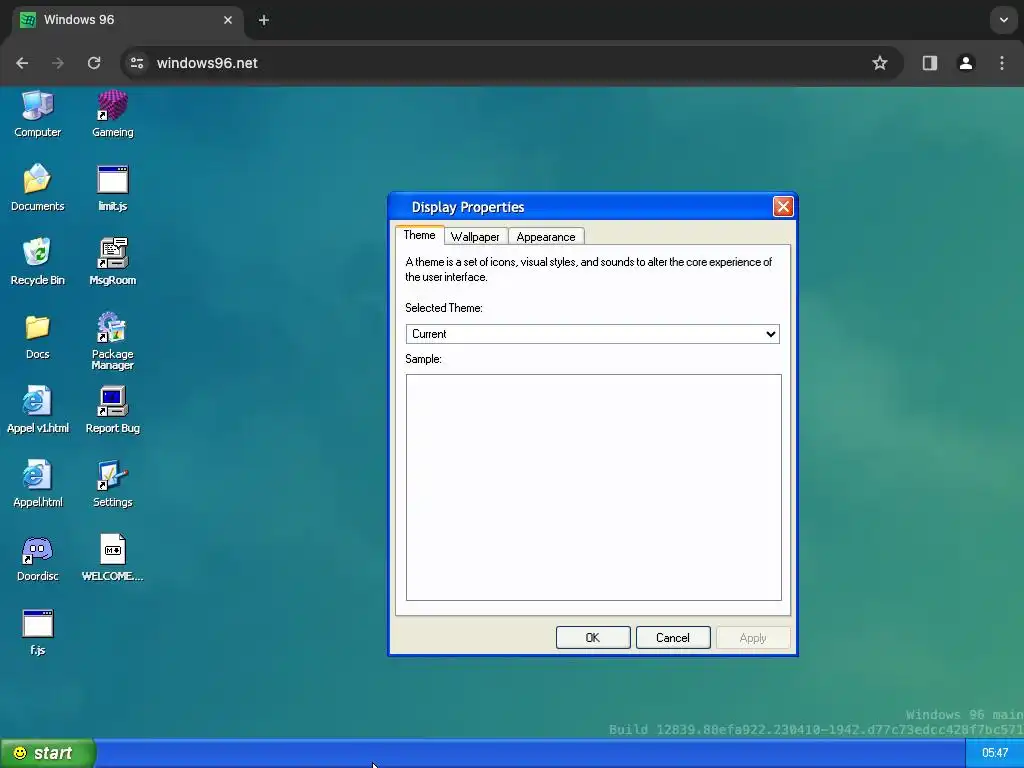1024x768 pixels.
Task: Switch to the Appearance tab
Action: (546, 236)
